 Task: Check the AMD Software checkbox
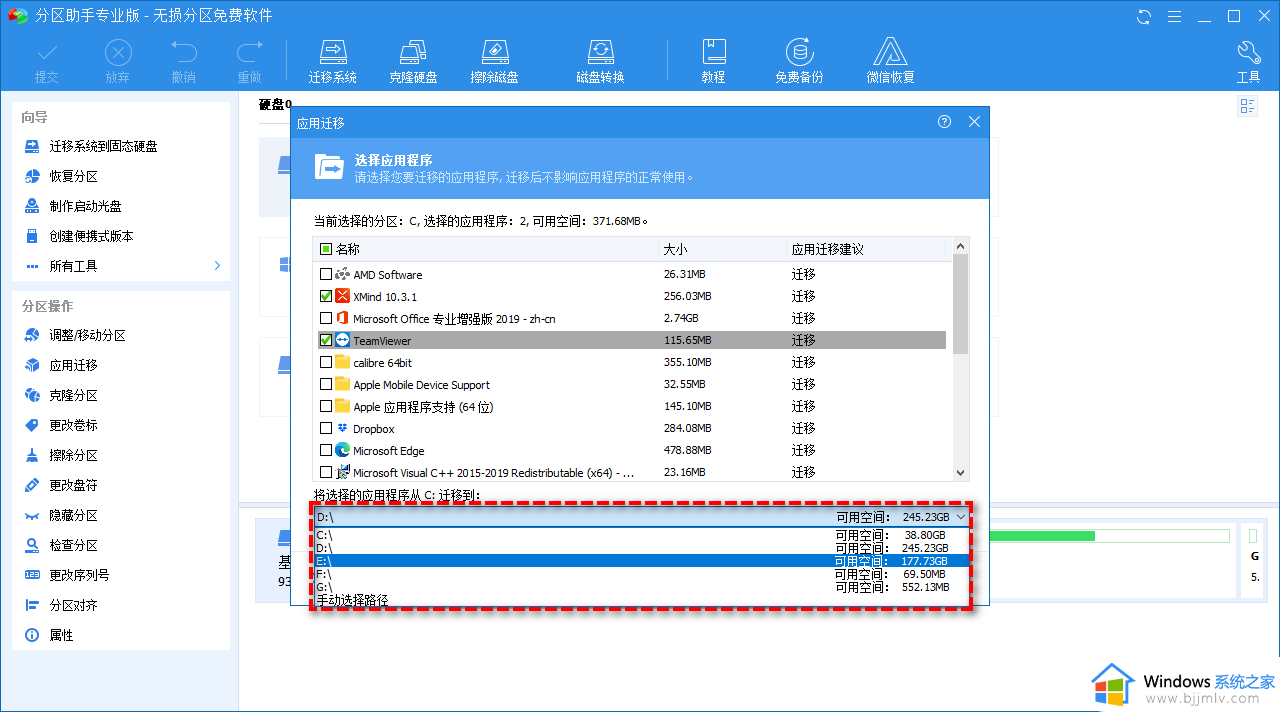(326, 274)
